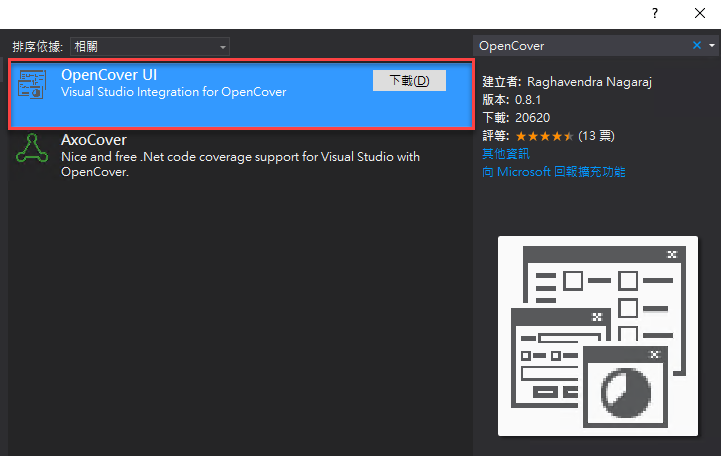The height and width of the screenshot is (456, 721).
Task: Open the dialog help question mark
Action: (x=655, y=13)
